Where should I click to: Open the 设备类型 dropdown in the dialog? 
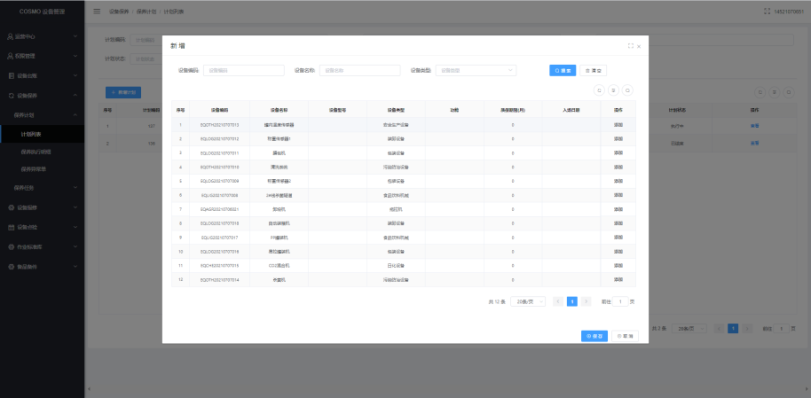(476, 70)
